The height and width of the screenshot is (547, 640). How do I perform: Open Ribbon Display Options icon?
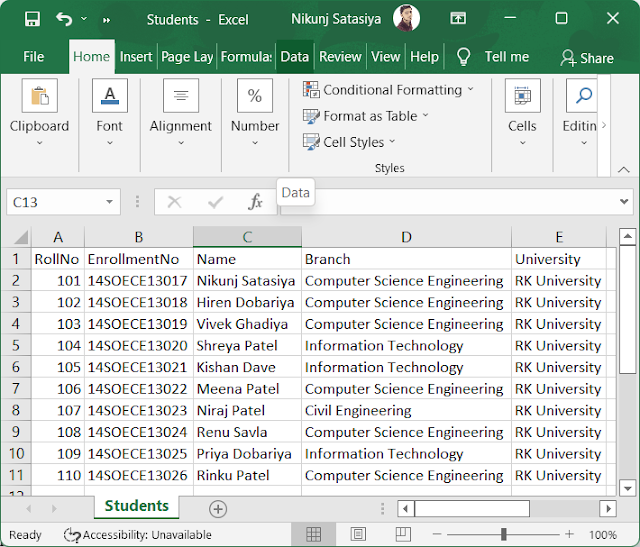coord(458,18)
